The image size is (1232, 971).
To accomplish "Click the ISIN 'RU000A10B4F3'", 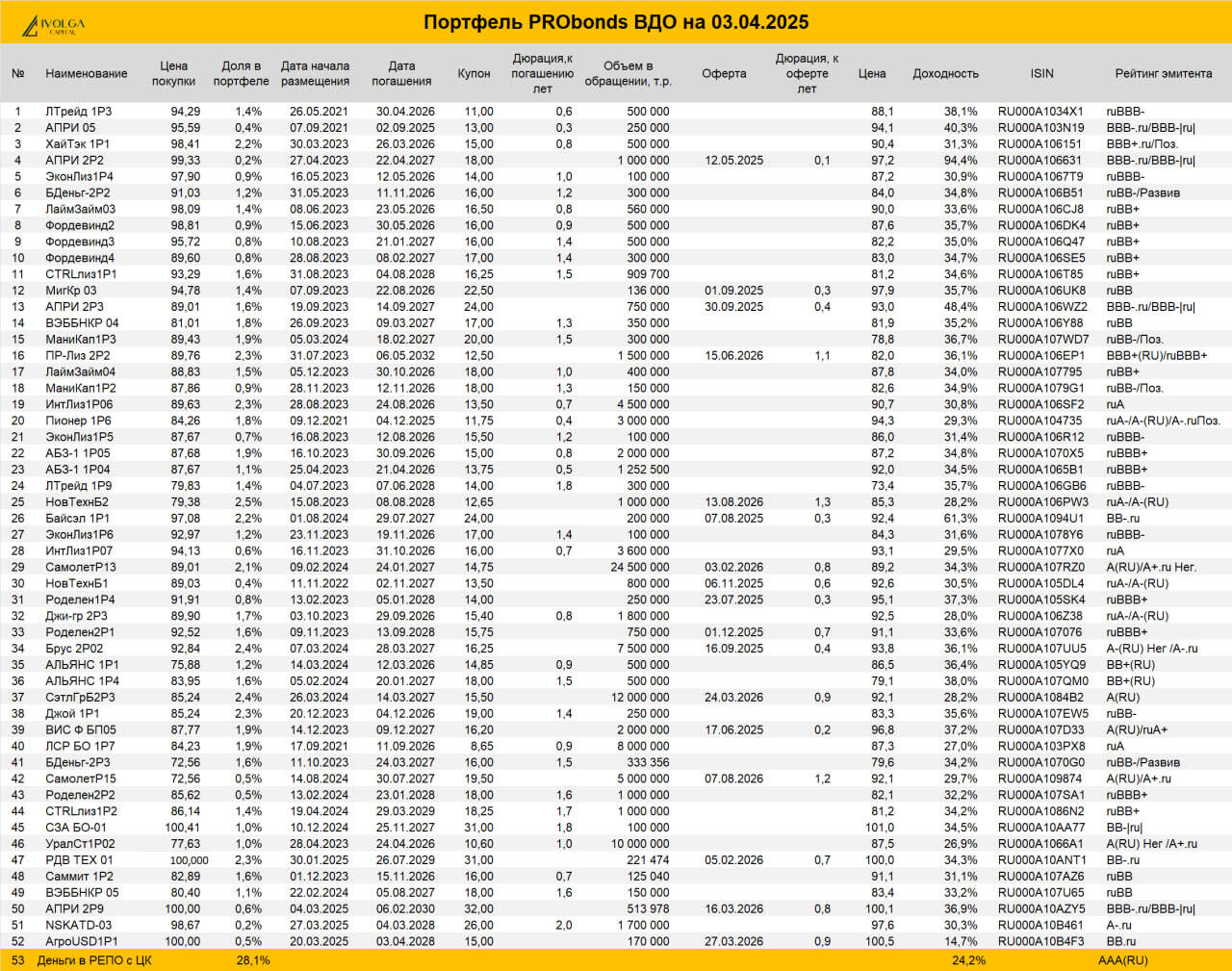I will pos(1040,942).
